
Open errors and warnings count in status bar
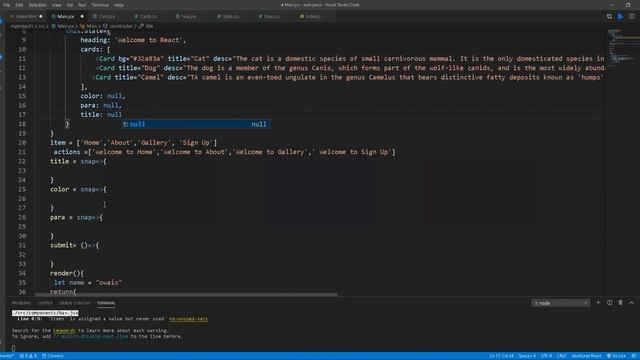coord(29,356)
